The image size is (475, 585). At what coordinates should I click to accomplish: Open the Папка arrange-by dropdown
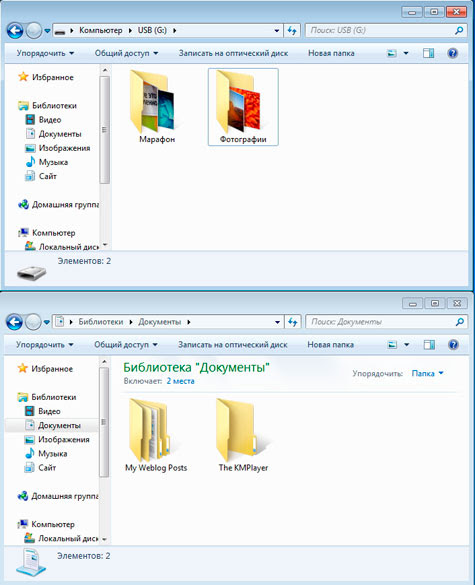coord(427,373)
